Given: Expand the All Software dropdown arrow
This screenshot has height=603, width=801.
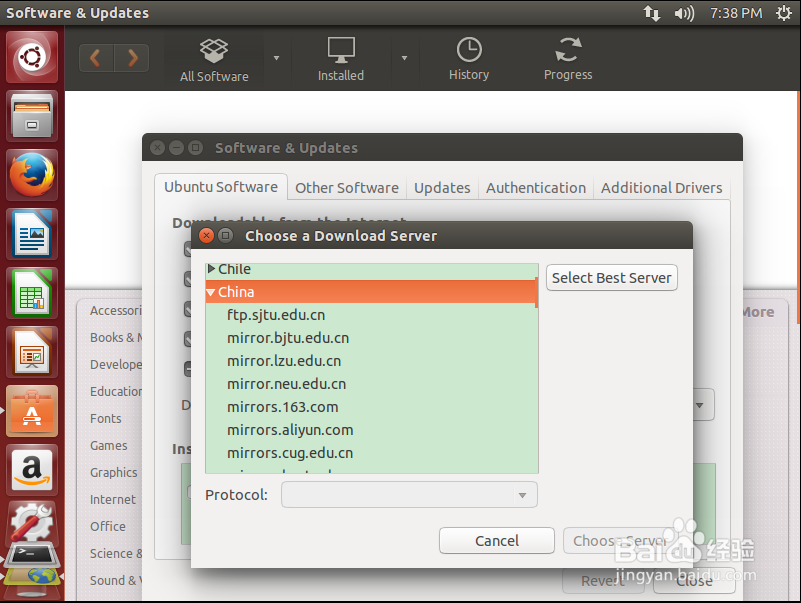Looking at the screenshot, I should pos(276,58).
